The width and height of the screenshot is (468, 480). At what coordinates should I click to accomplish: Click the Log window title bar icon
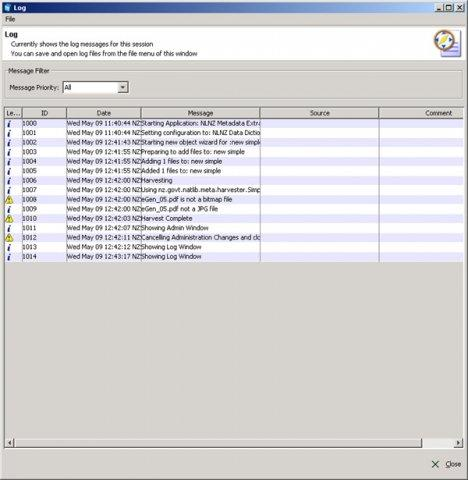pyautogui.click(x=7, y=7)
